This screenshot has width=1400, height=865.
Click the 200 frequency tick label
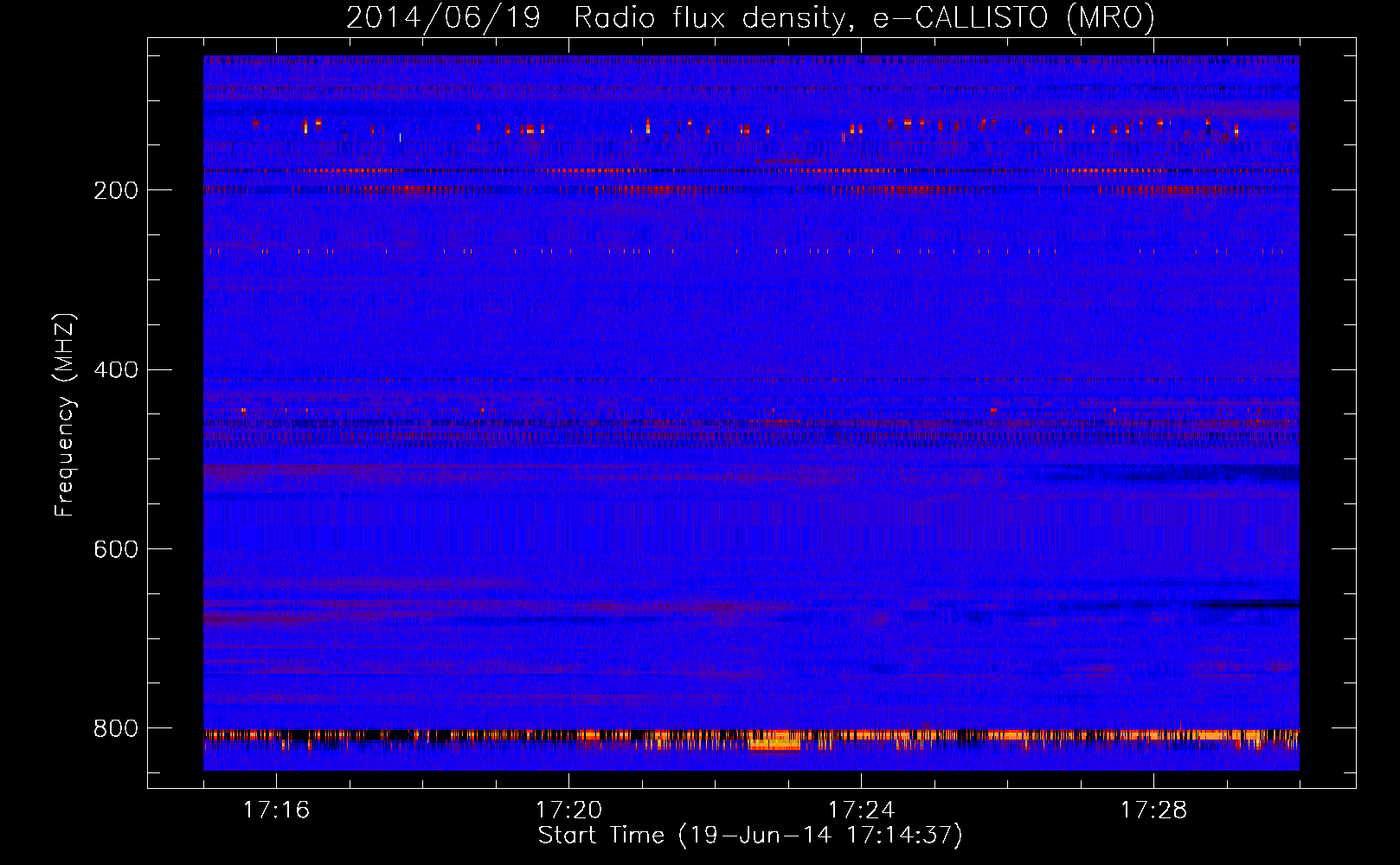116,190
